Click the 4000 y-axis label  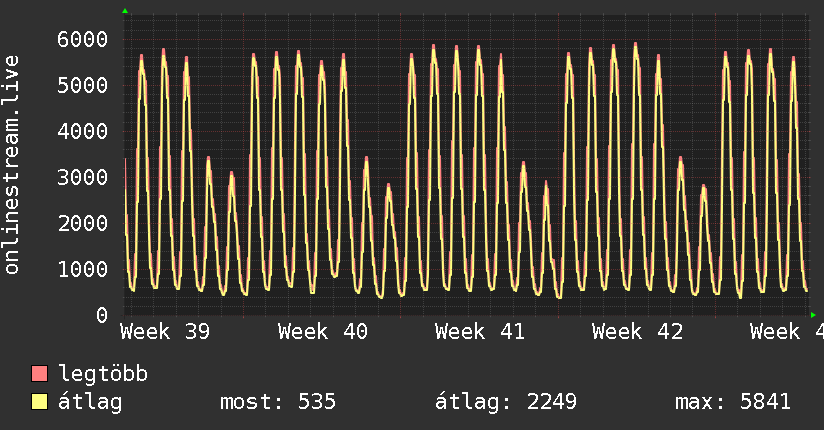[83, 131]
